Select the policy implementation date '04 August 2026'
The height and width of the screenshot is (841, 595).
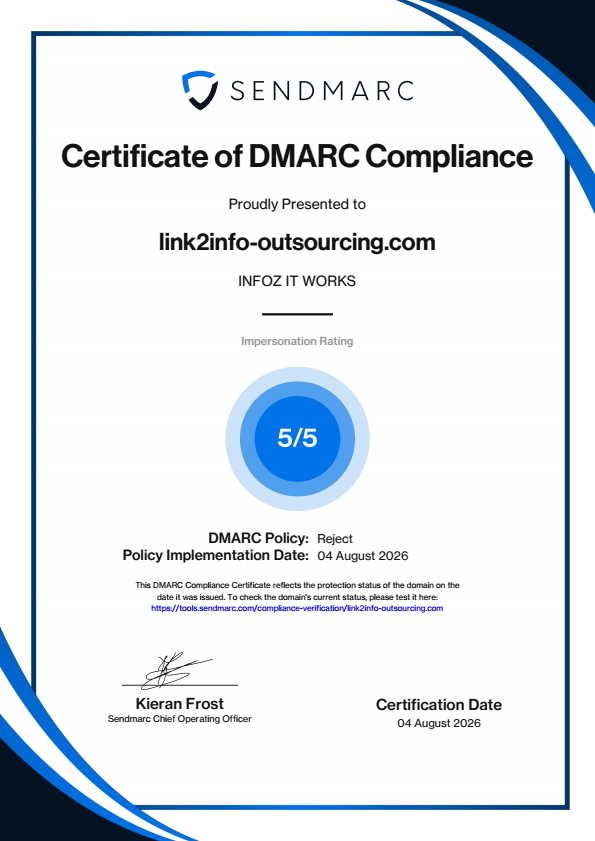363,556
